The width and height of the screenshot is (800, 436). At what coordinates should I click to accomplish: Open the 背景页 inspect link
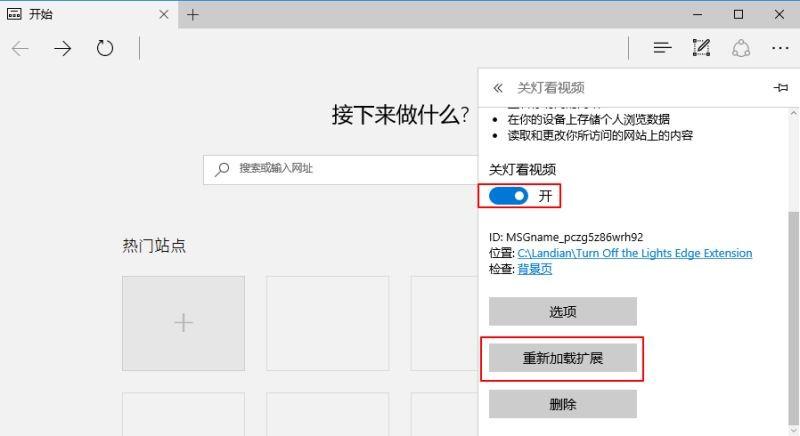click(535, 269)
